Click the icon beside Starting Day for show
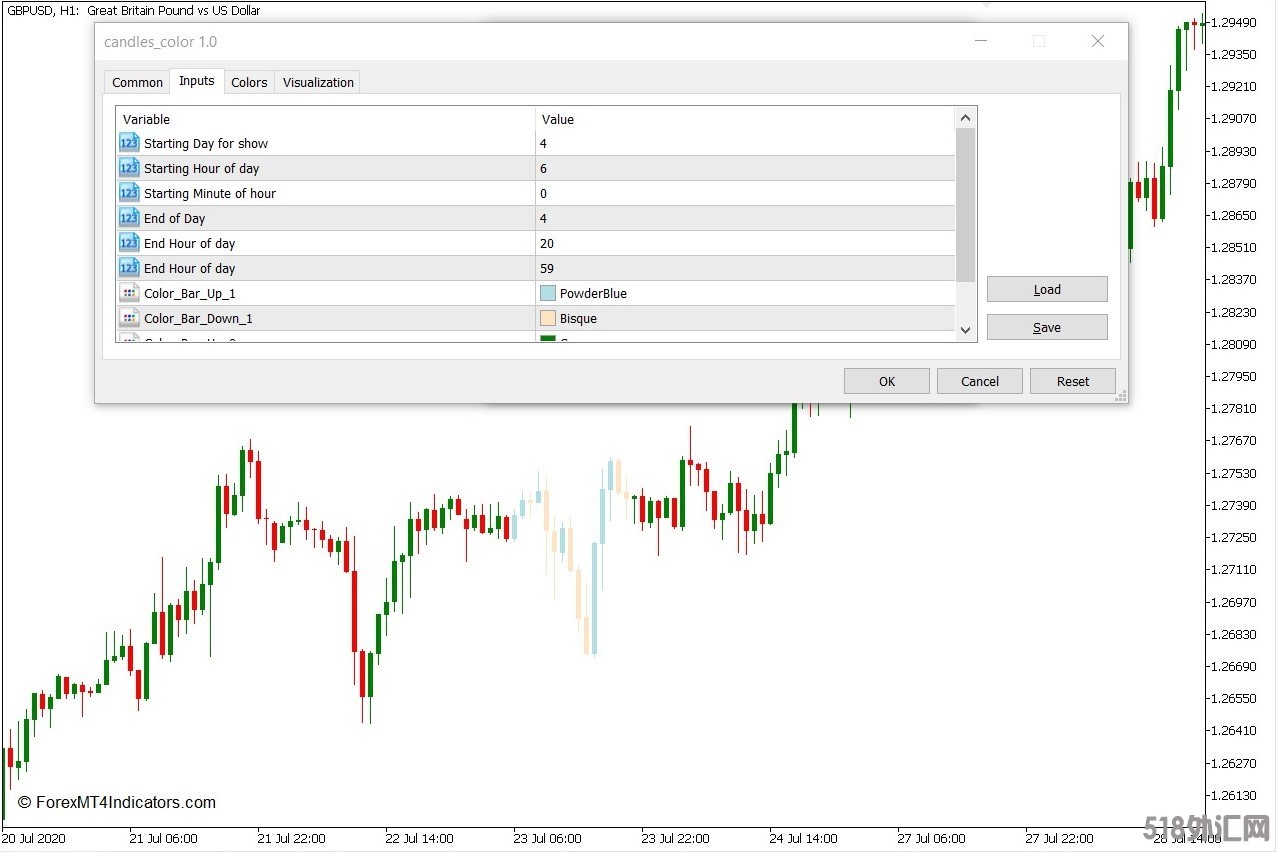Screen dimensions: 1277x852 [129, 143]
